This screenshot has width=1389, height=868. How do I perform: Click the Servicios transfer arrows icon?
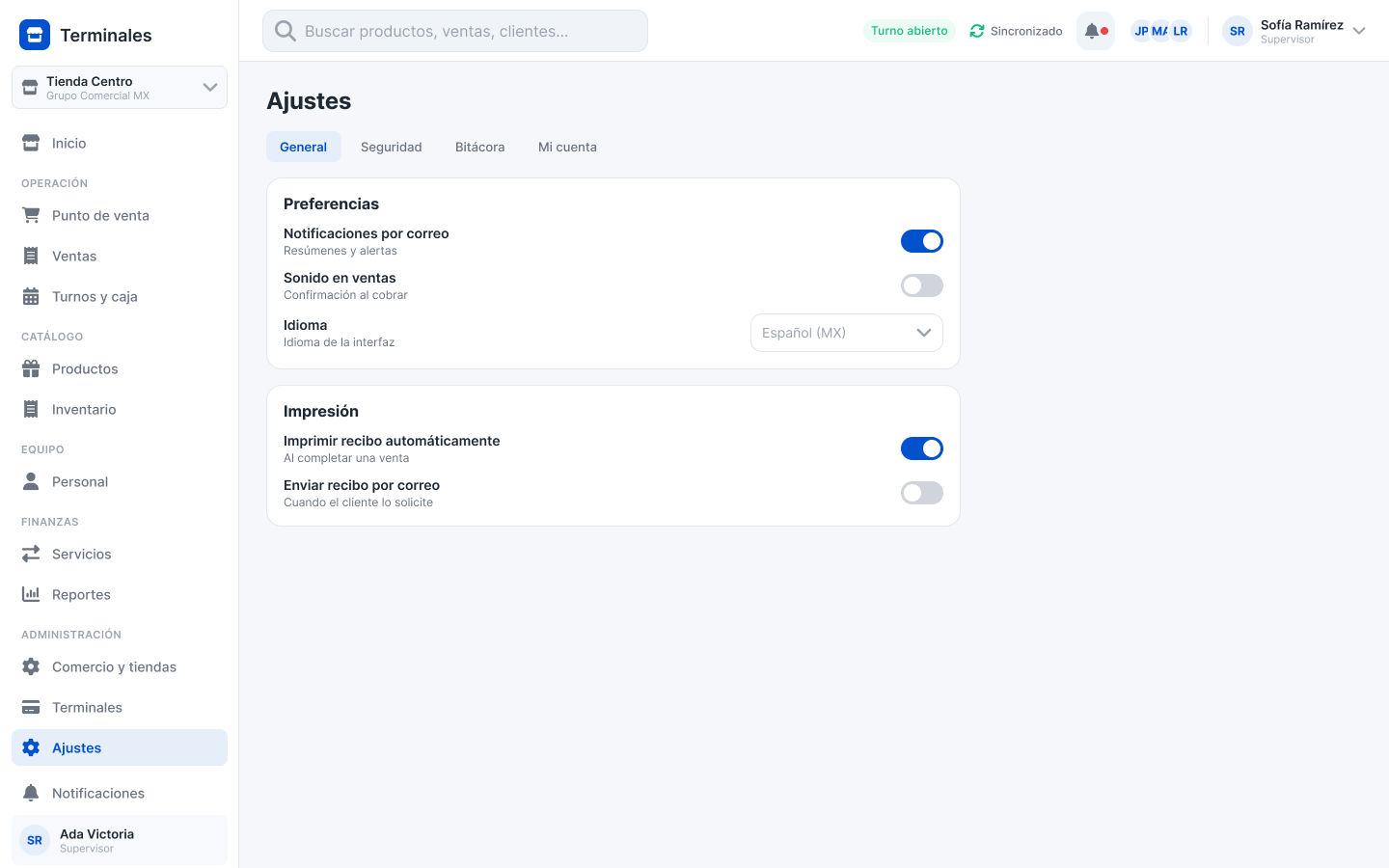tap(31, 554)
